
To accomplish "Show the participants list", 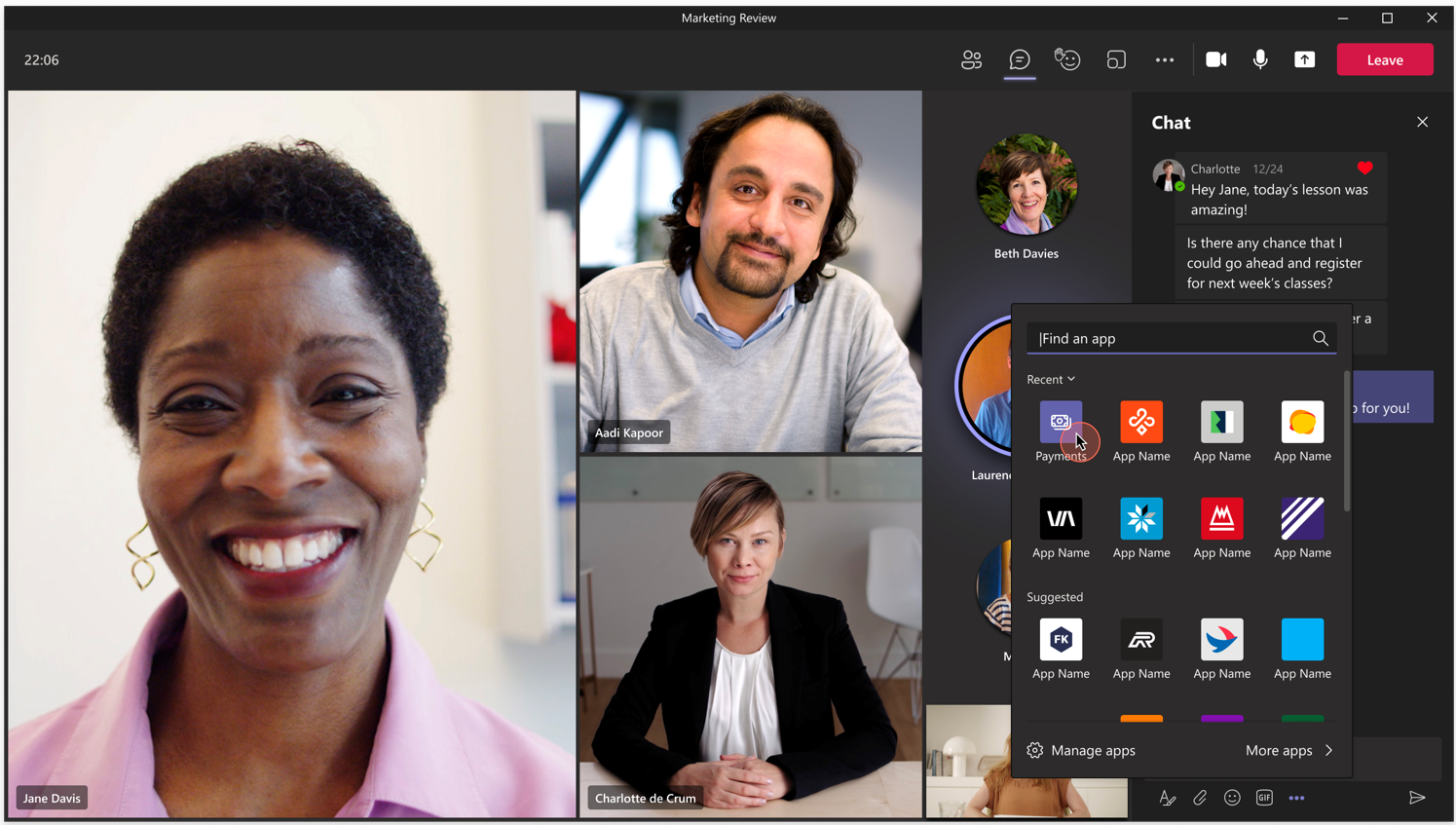I will (x=971, y=59).
